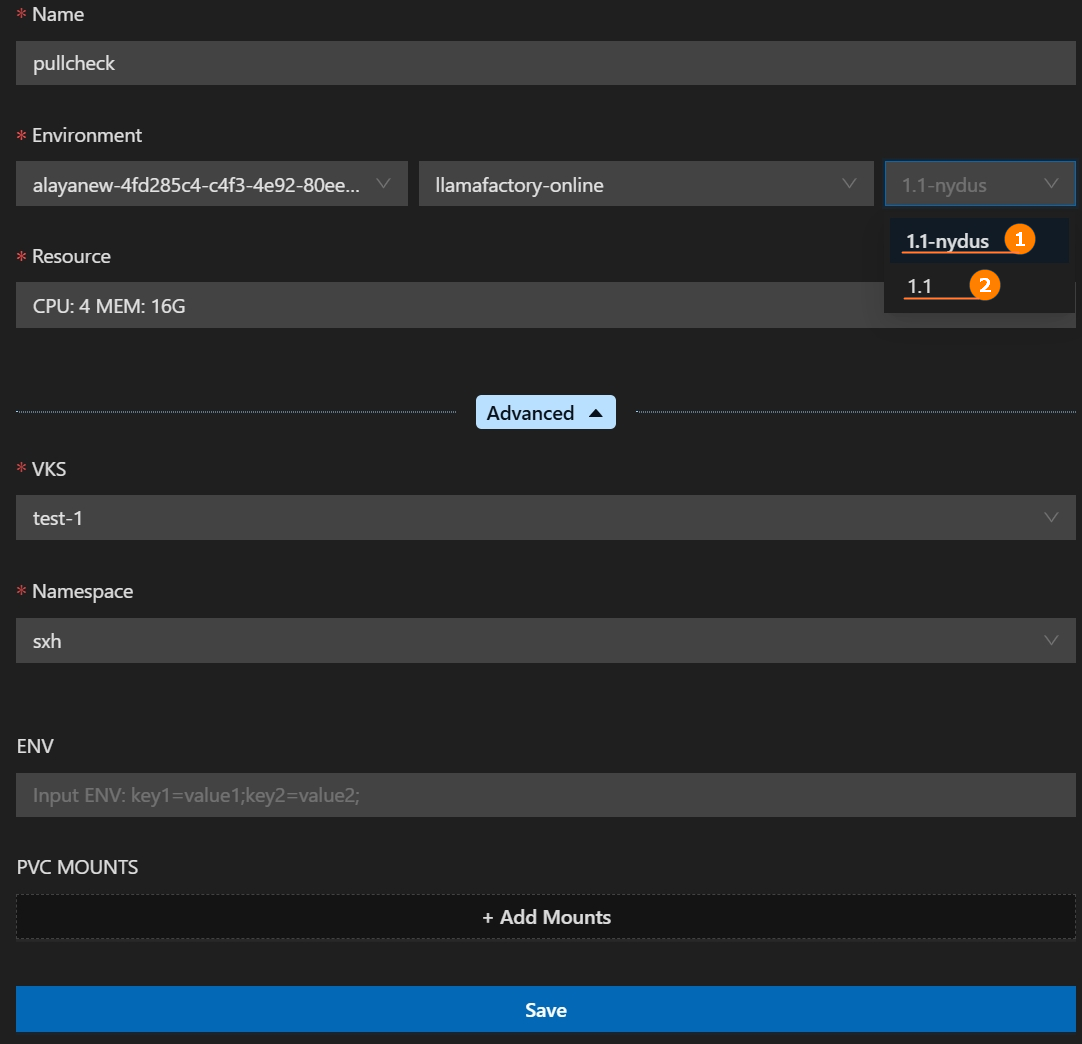Open the alayanew registry dropdown
This screenshot has height=1044, width=1082.
pos(212,184)
